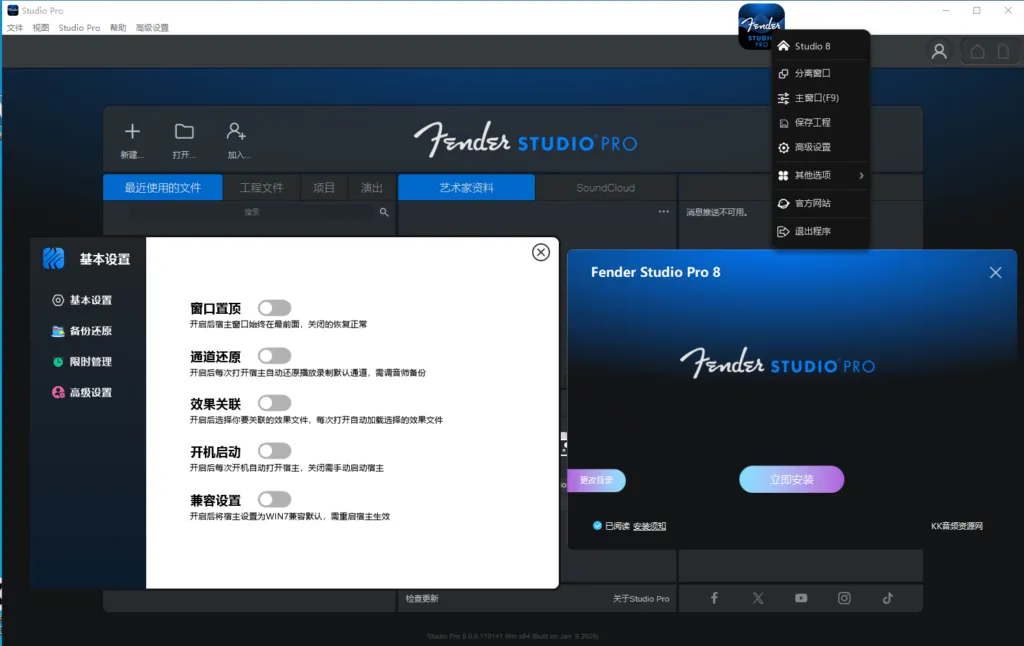Click the 更改目录 button in the installer

coord(596,480)
